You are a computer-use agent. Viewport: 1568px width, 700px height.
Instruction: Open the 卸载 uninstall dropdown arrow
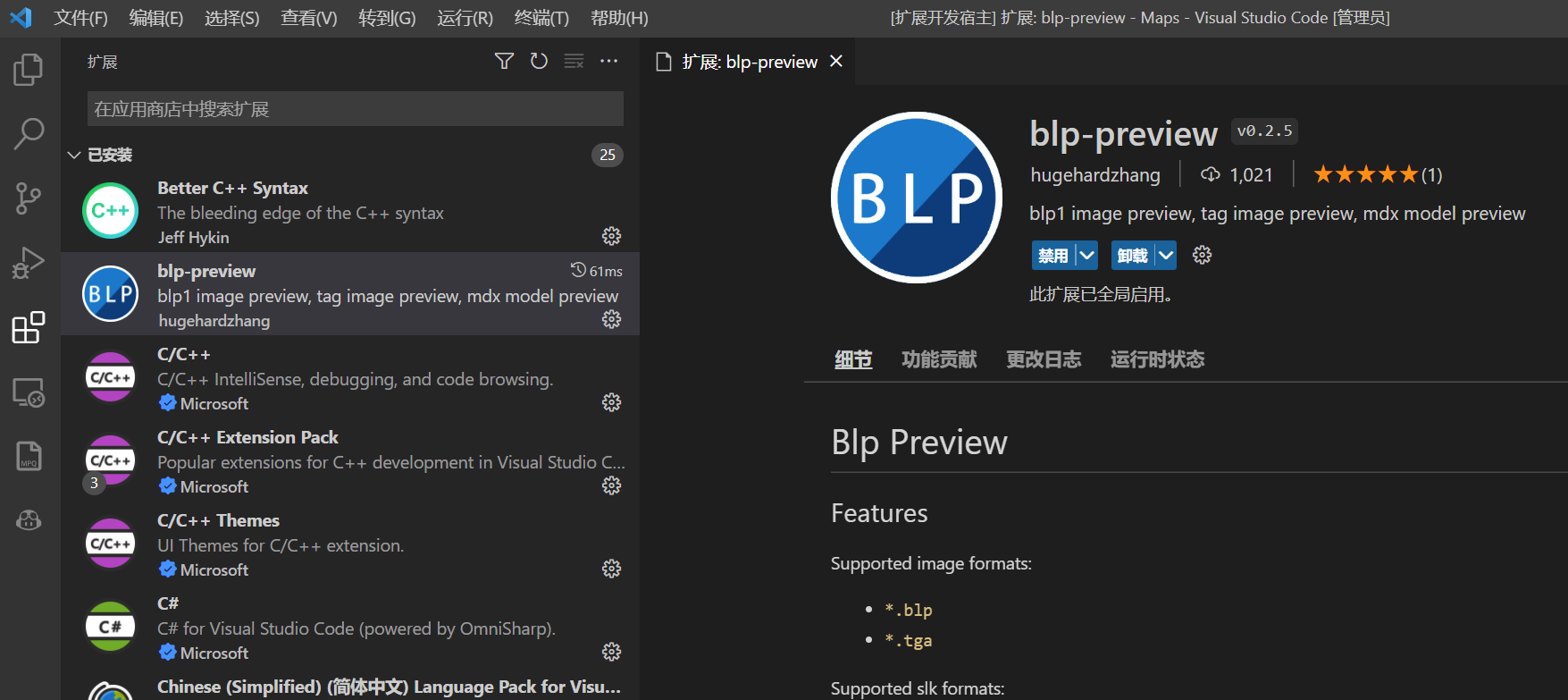pyautogui.click(x=1166, y=256)
